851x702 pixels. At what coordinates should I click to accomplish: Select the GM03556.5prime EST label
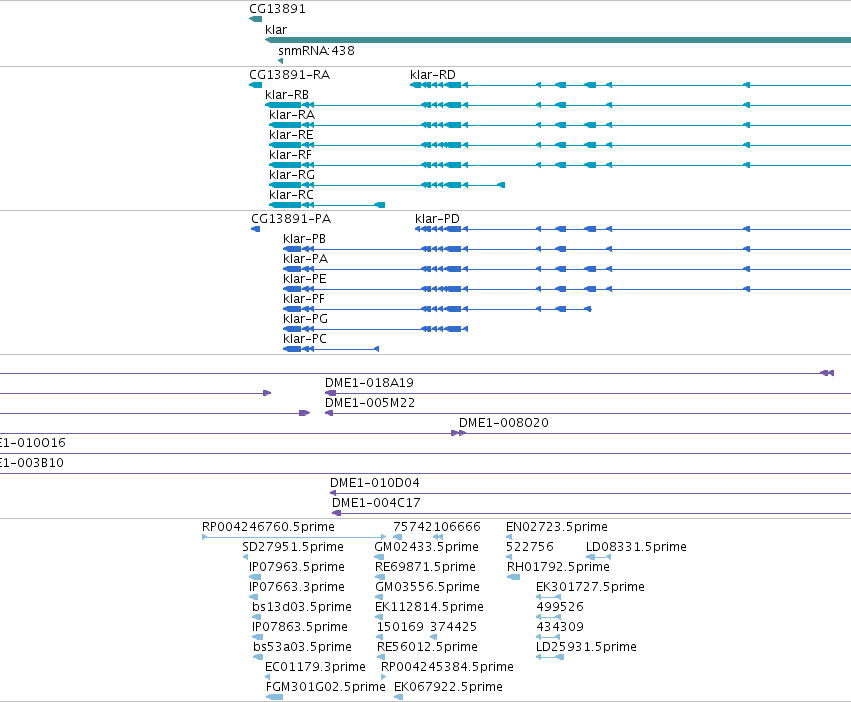click(428, 587)
